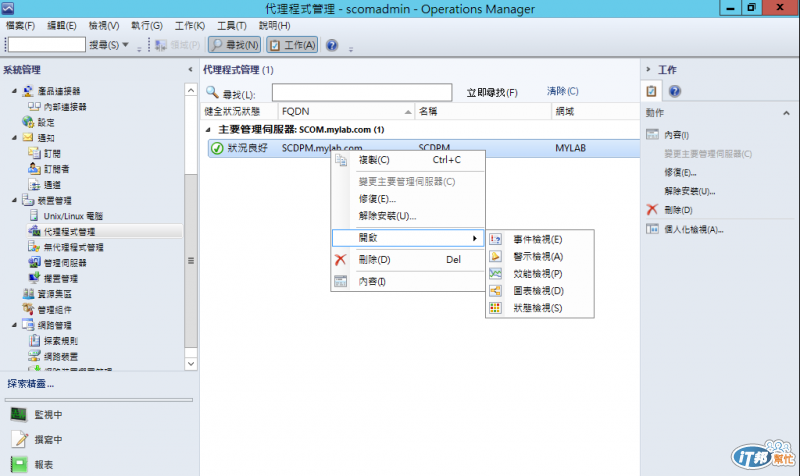800x476 pixels.
Task: Click the 網路裝置 tree icon
Action: 34,356
